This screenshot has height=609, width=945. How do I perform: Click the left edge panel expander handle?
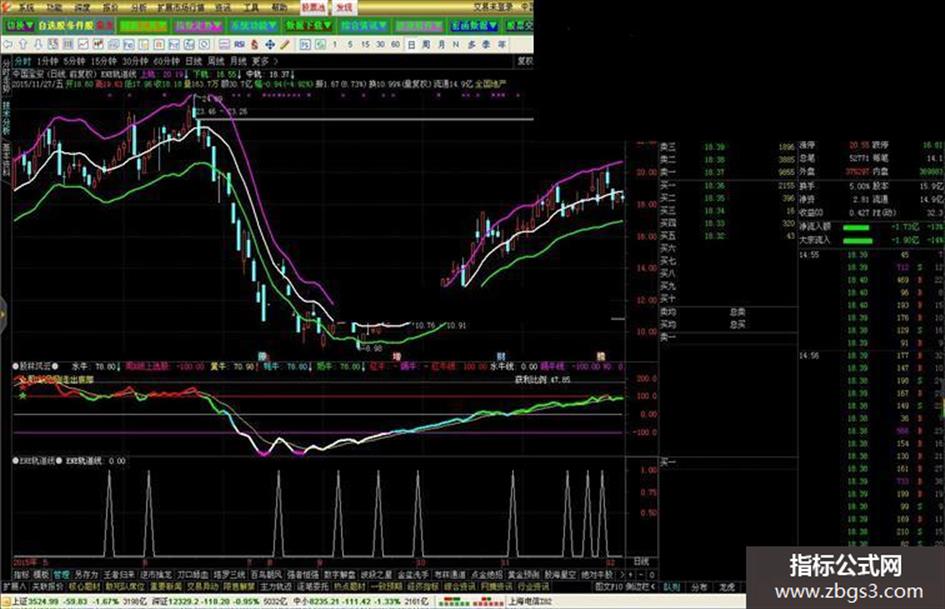(2, 314)
